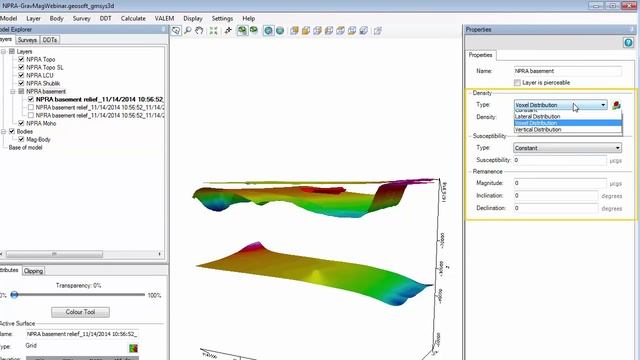Click the non-highlighted blue globe icon

[280, 31]
